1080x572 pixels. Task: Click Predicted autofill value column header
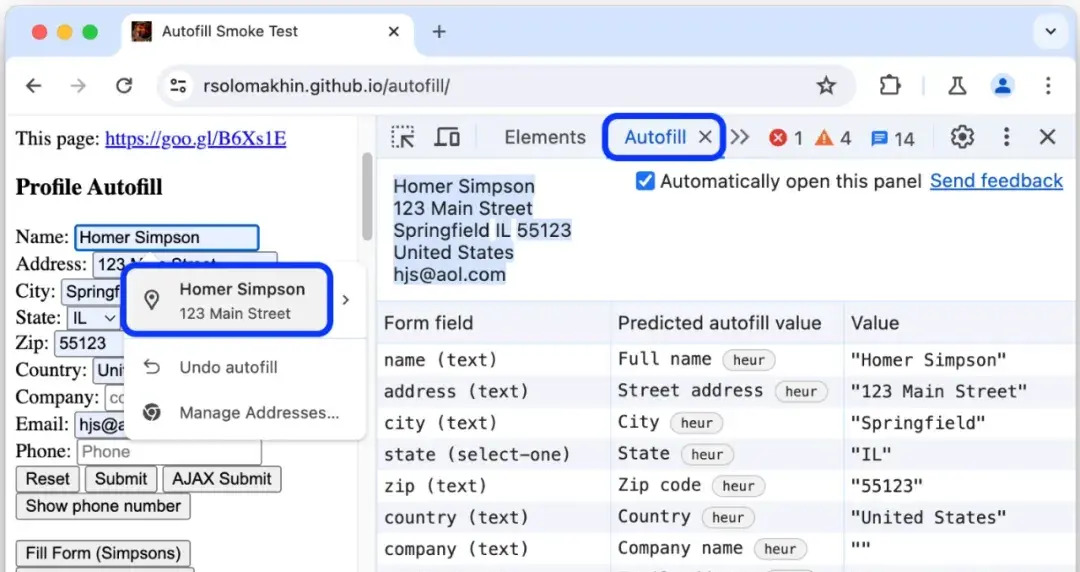tap(727, 323)
